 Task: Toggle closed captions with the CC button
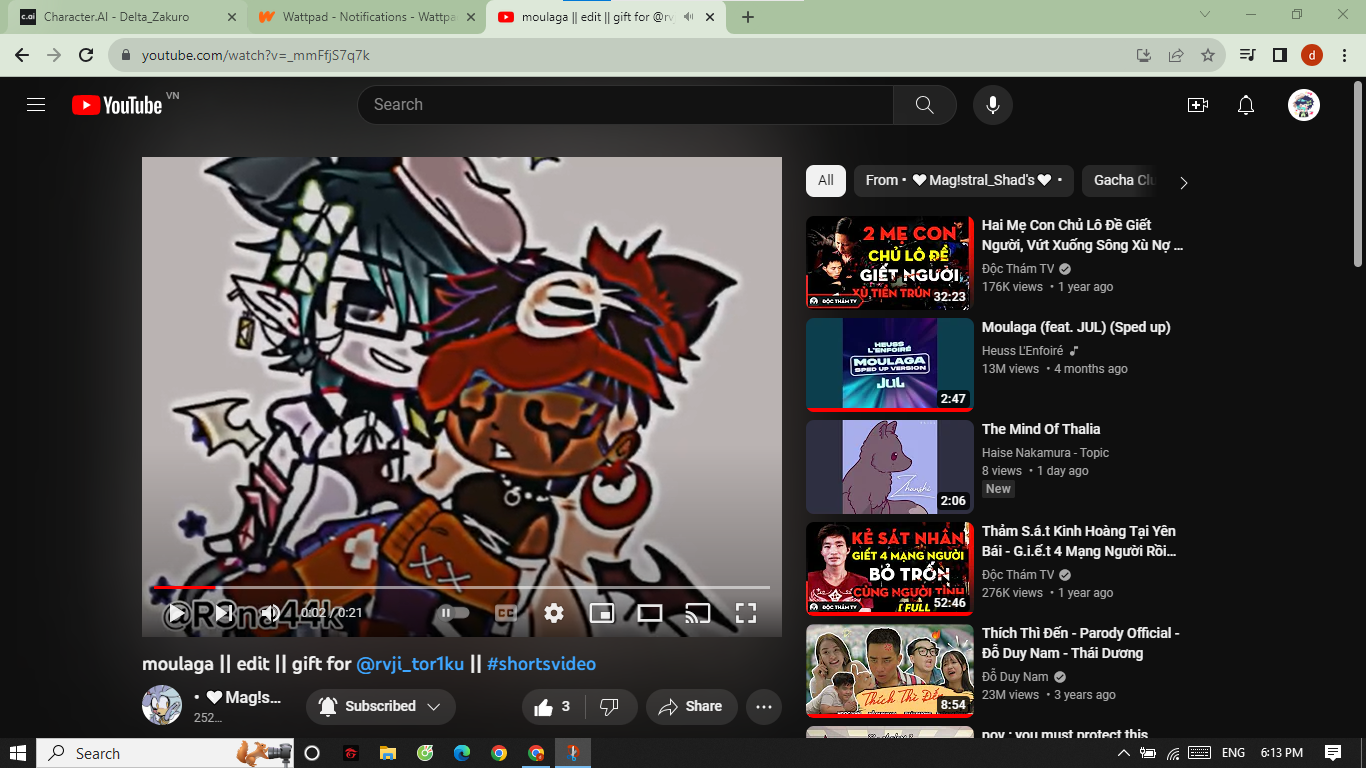pos(506,613)
